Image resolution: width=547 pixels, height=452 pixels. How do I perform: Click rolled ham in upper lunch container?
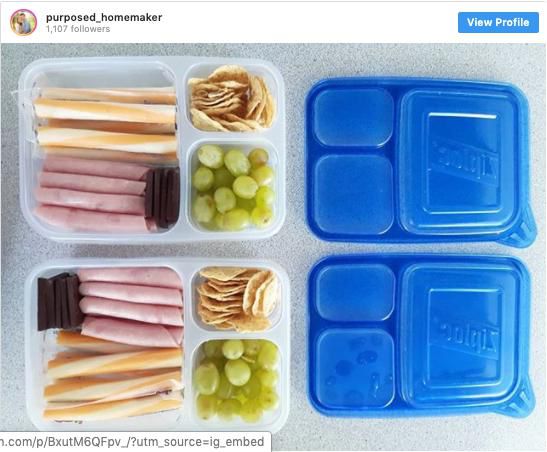click(x=94, y=194)
